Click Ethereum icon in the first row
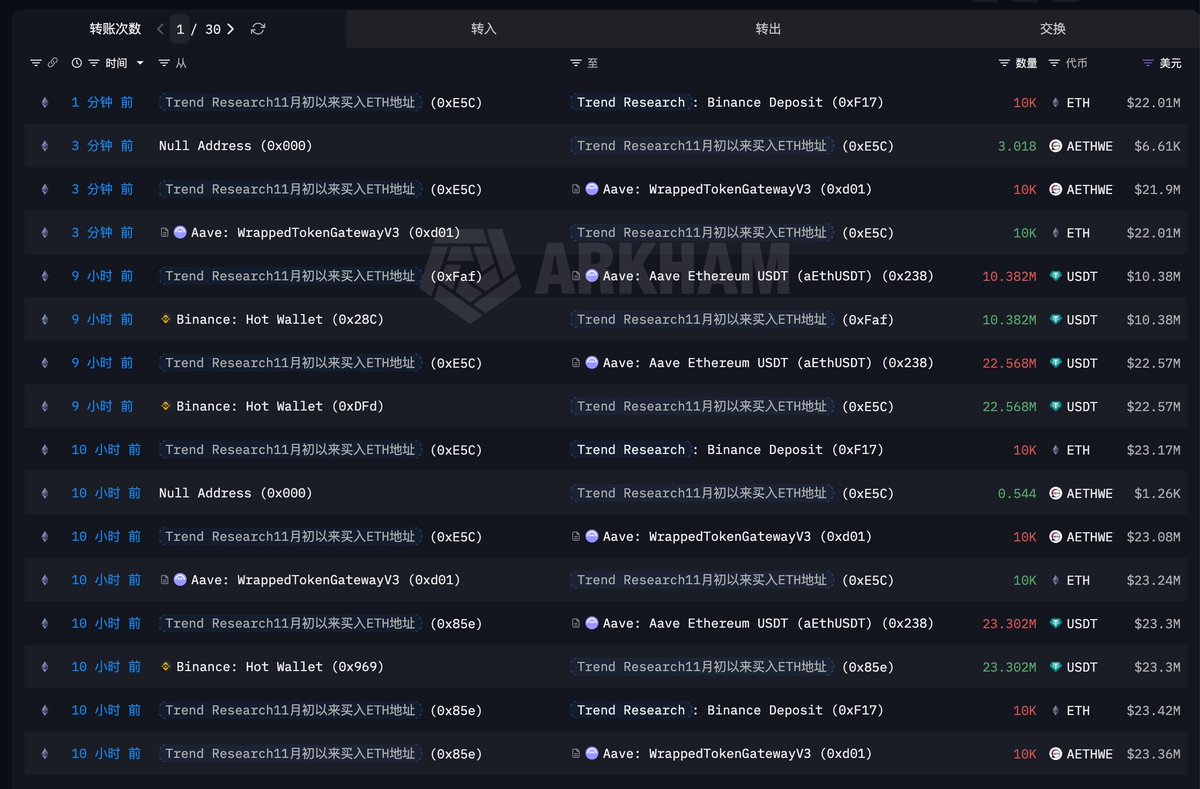The image size is (1200, 789). 44,103
